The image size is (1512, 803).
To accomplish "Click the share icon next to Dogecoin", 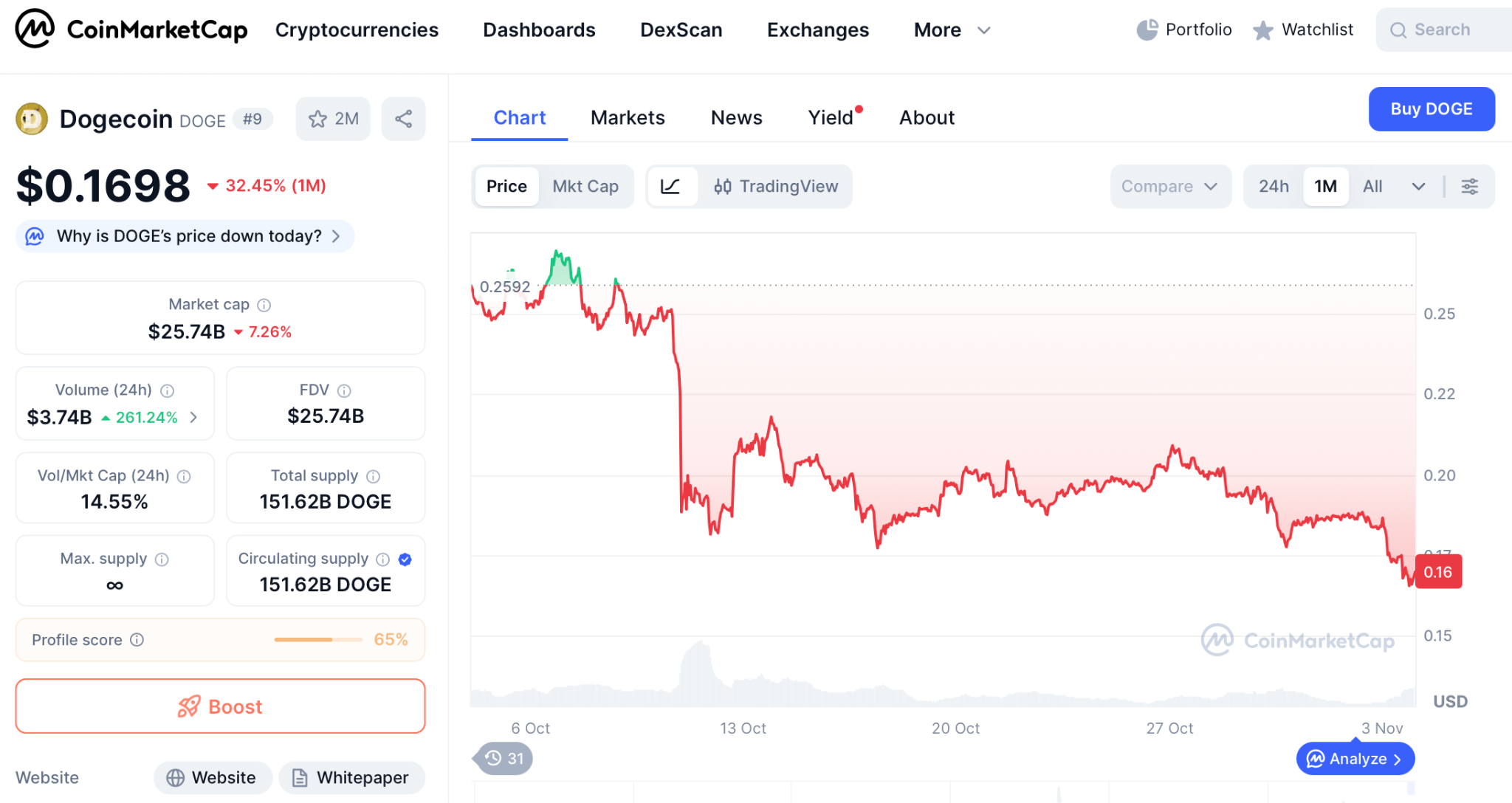I will pos(403,119).
